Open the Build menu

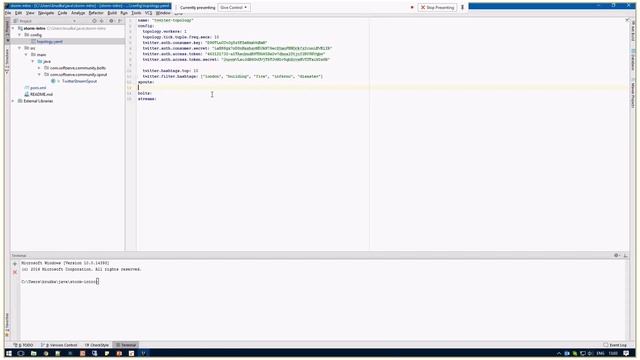click(x=112, y=13)
